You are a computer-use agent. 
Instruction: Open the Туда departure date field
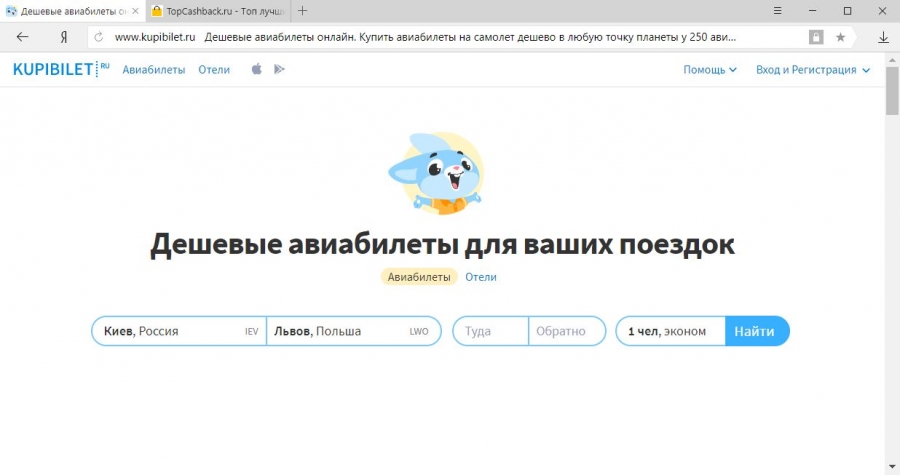pos(491,331)
